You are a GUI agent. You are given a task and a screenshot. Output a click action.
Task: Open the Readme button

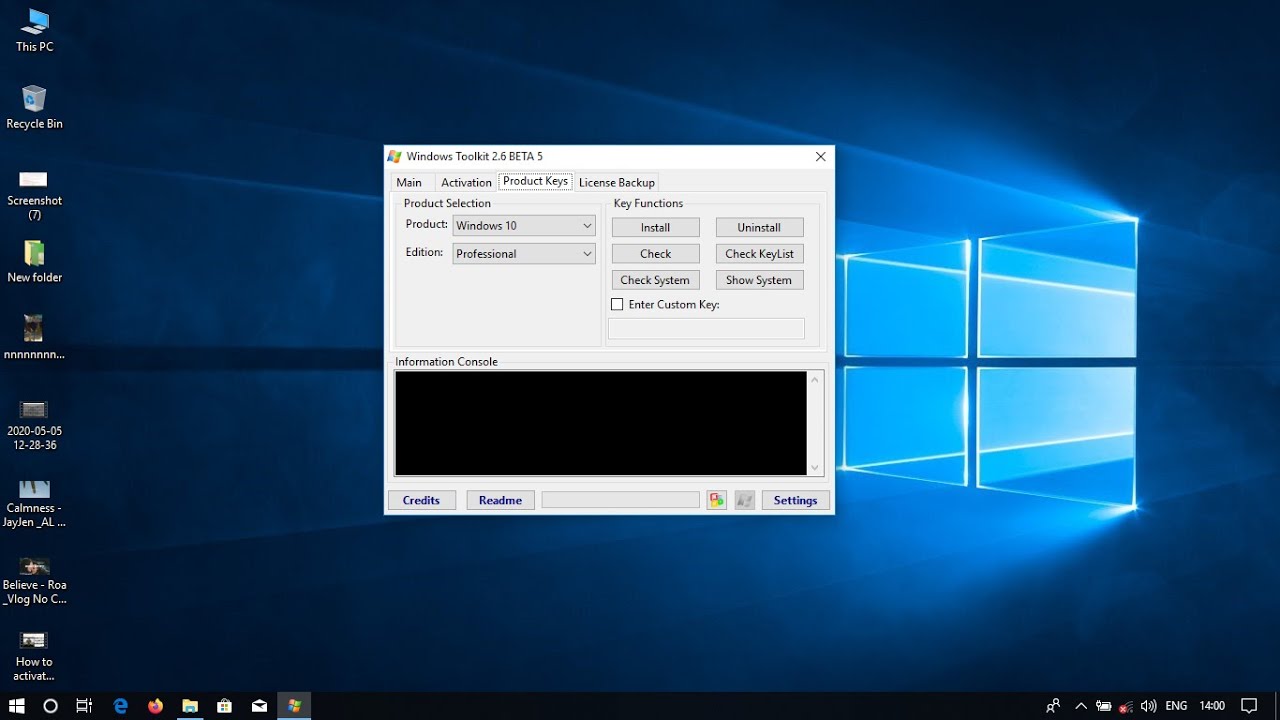point(501,500)
